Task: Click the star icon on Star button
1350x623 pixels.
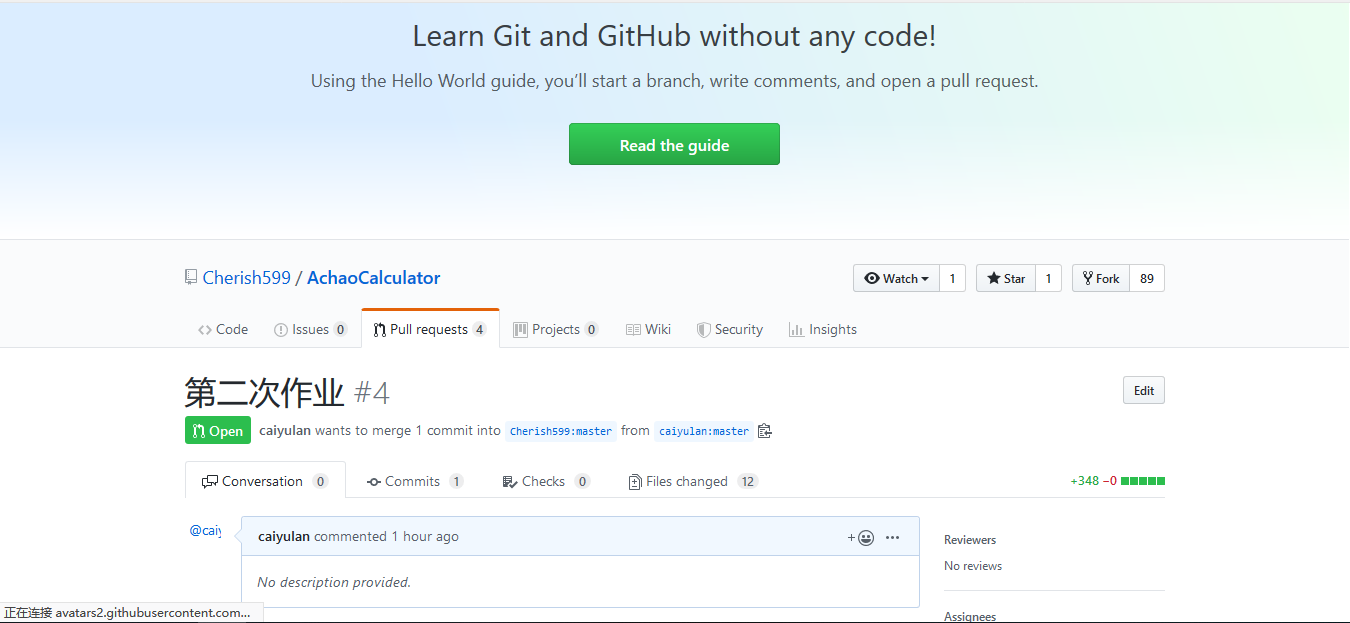Action: 994,278
